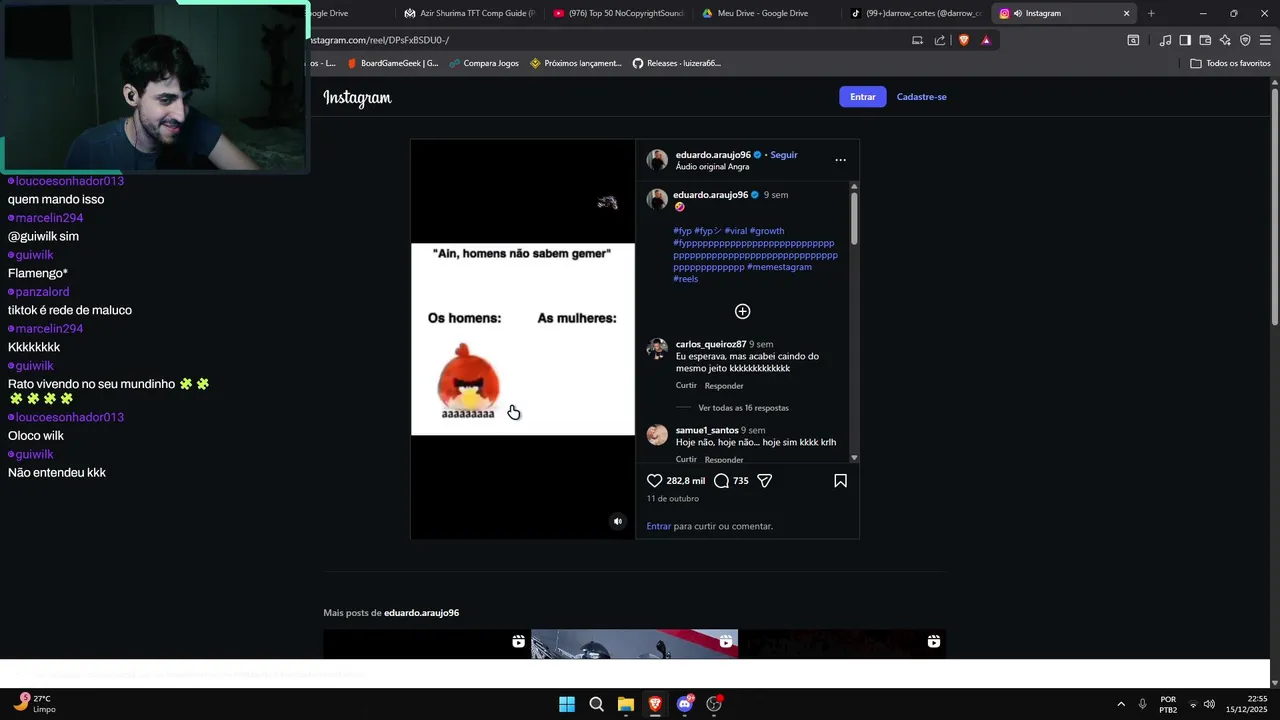Click the install app icon in address bar
Image resolution: width=1280 pixels, height=720 pixels.
(917, 40)
